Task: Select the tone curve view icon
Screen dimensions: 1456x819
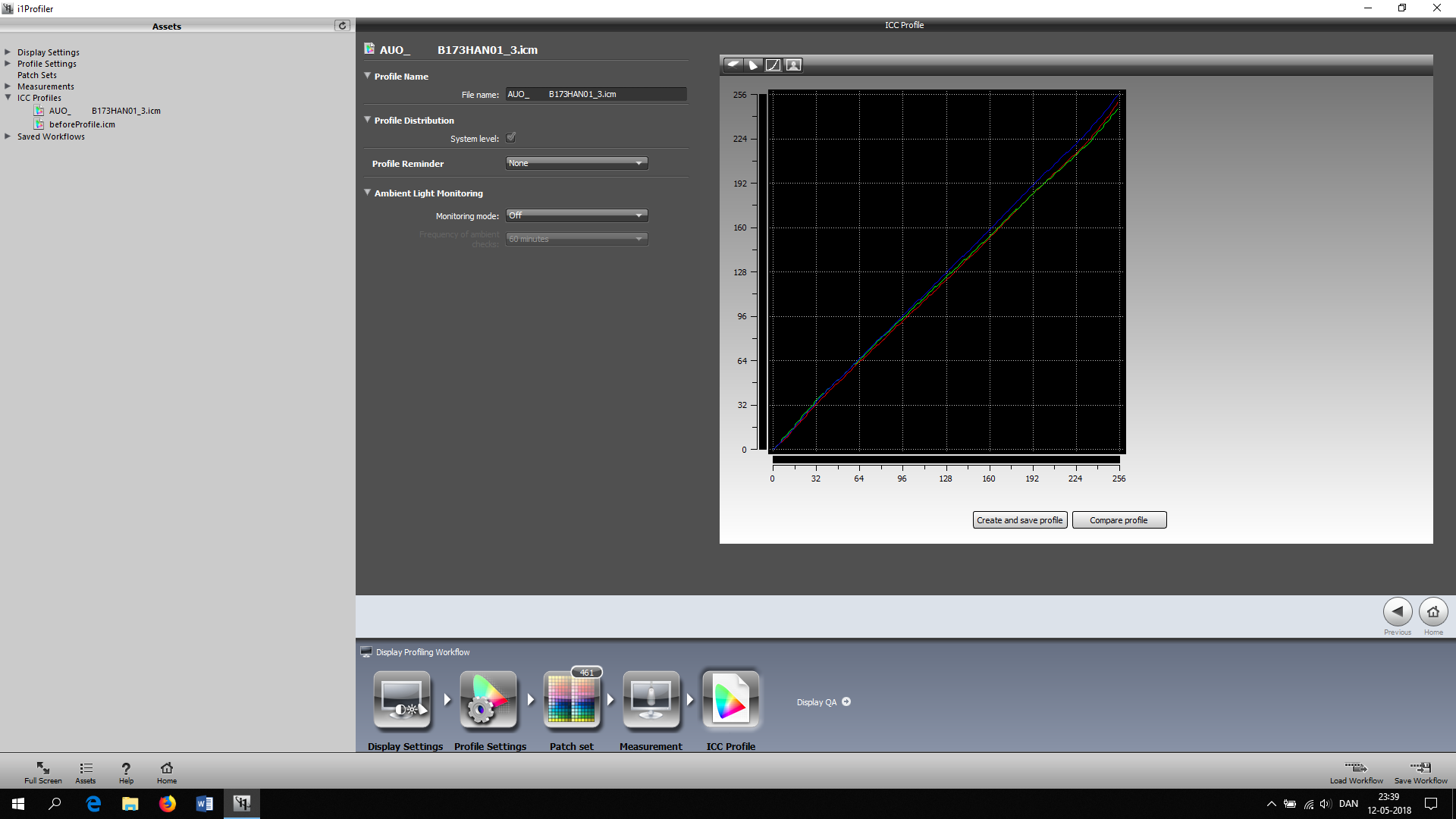Action: [x=773, y=65]
